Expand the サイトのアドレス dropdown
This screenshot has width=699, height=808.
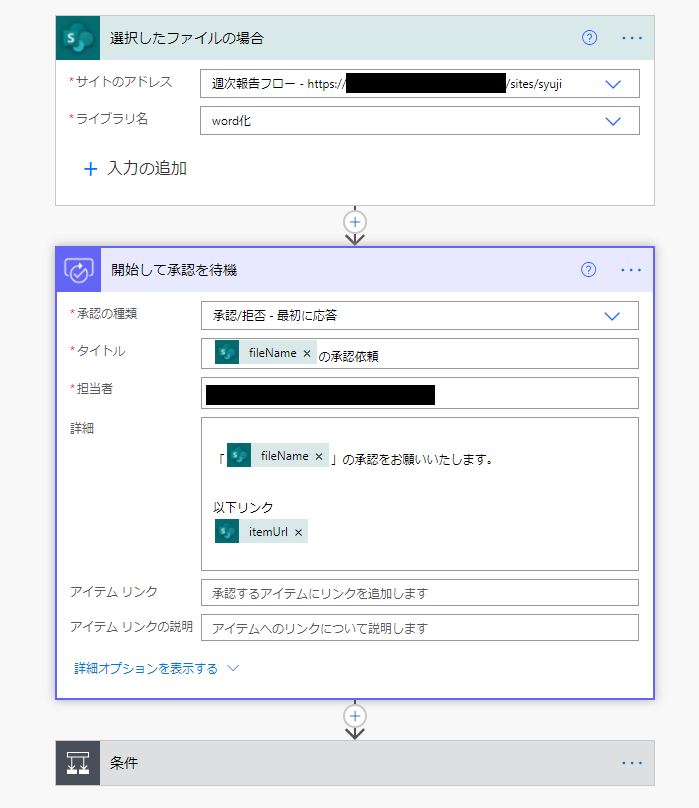(x=614, y=84)
